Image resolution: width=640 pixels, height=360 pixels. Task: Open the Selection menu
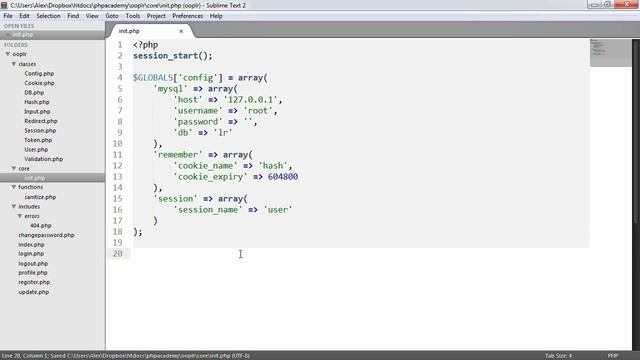[x=48, y=16]
